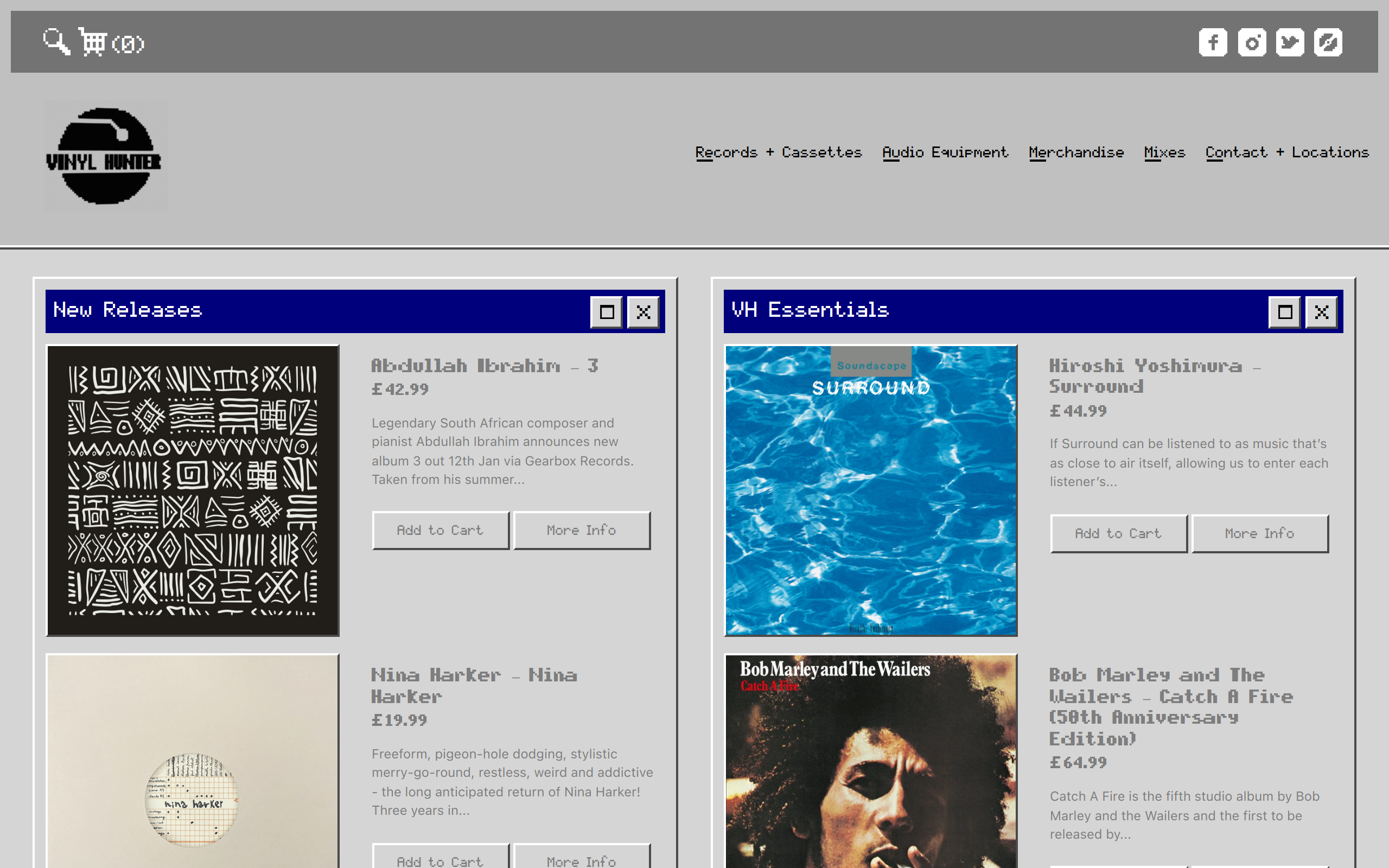Add Abdullah Ibrahim – 3 to cart
The image size is (1389, 868).
(440, 531)
